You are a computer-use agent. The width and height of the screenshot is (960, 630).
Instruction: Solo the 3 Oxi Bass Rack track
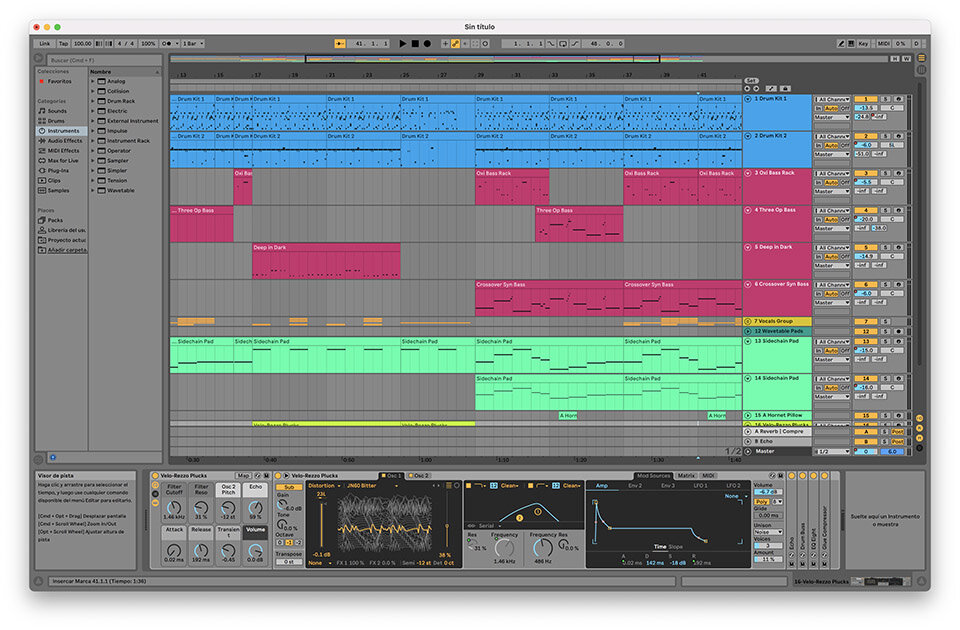pos(885,173)
